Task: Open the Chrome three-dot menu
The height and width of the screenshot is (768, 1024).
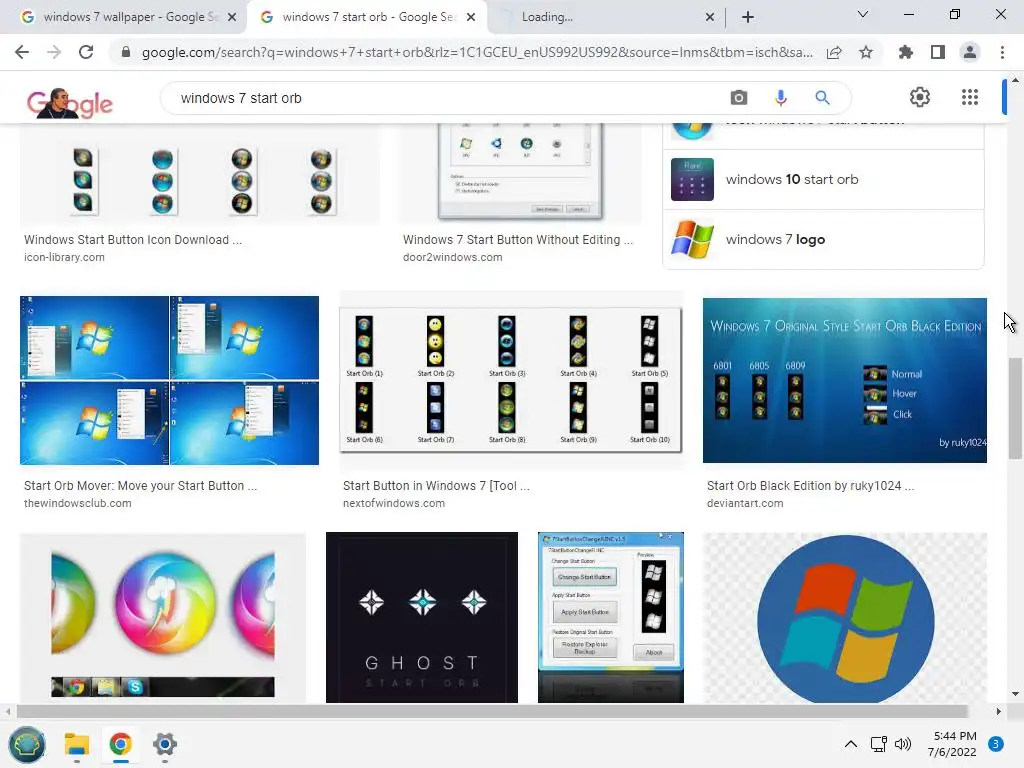Action: point(1002,52)
